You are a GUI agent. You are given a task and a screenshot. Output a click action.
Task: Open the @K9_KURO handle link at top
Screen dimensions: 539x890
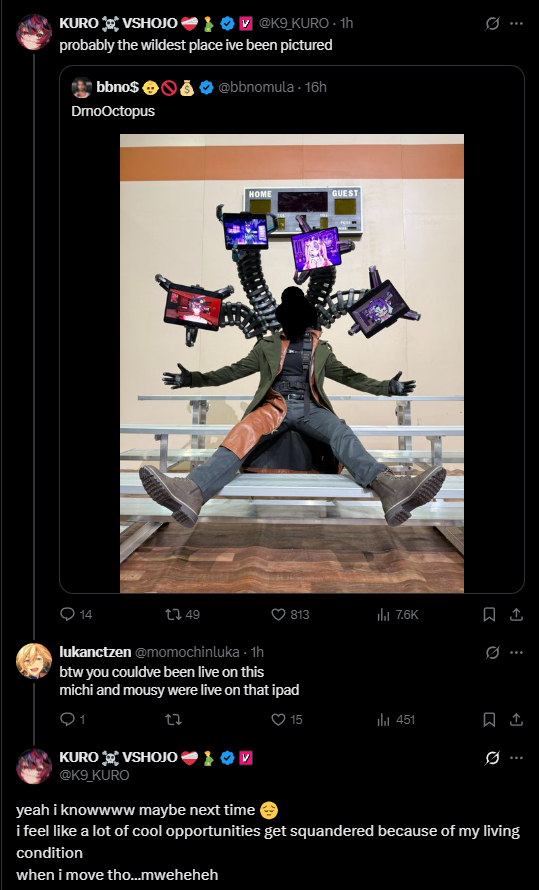pyautogui.click(x=293, y=23)
